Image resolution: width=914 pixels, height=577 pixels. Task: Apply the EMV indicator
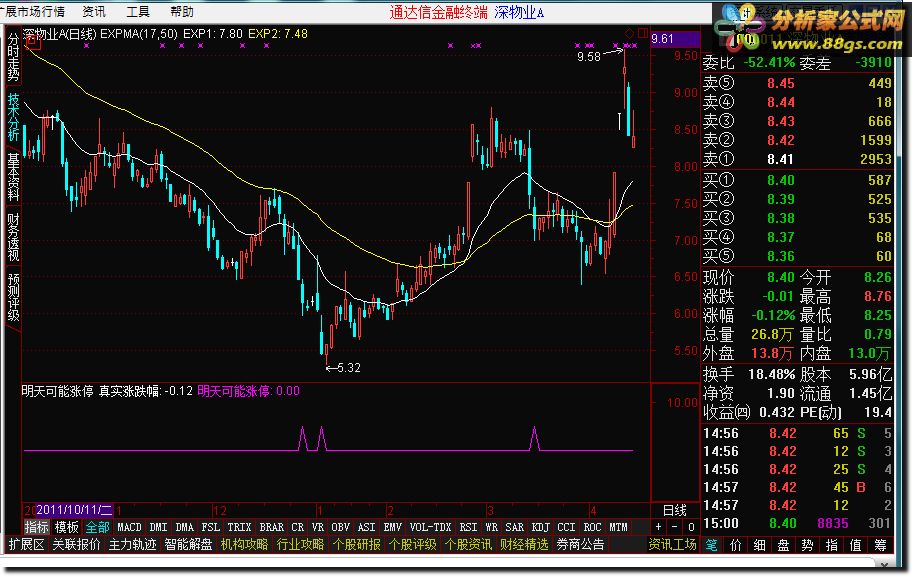tap(392, 527)
